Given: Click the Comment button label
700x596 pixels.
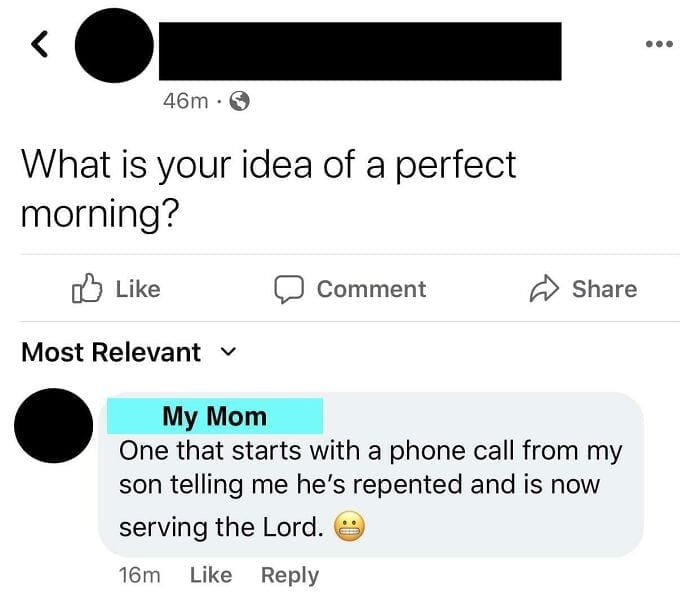Looking at the screenshot, I should tap(371, 289).
